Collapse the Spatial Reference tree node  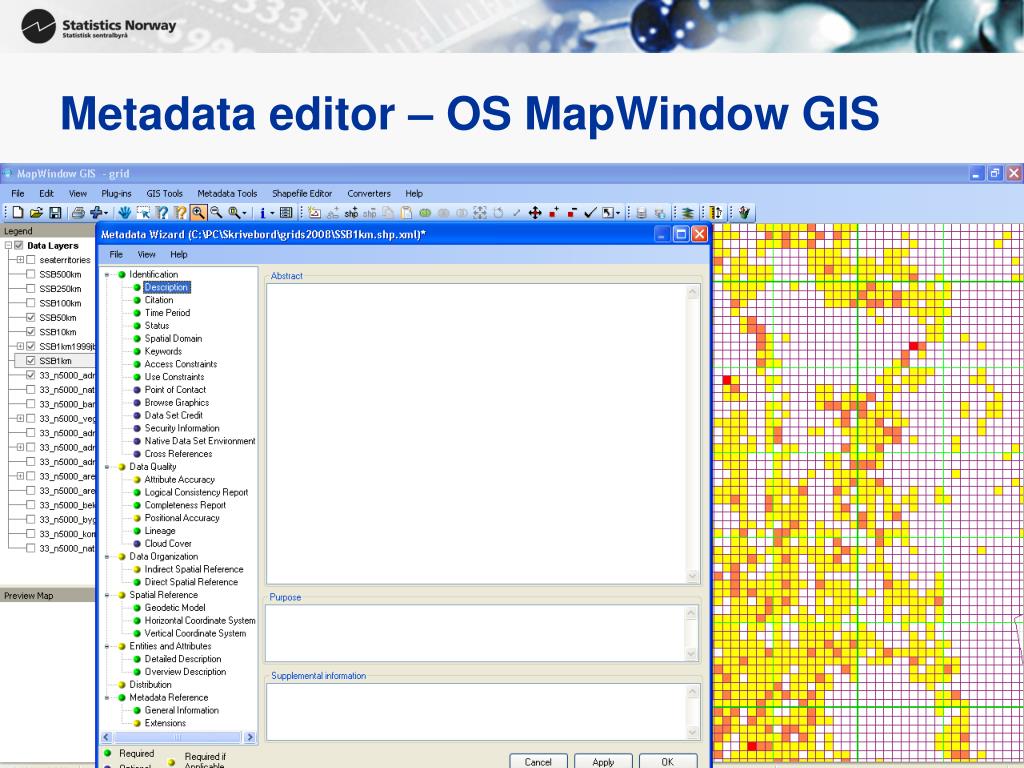107,595
